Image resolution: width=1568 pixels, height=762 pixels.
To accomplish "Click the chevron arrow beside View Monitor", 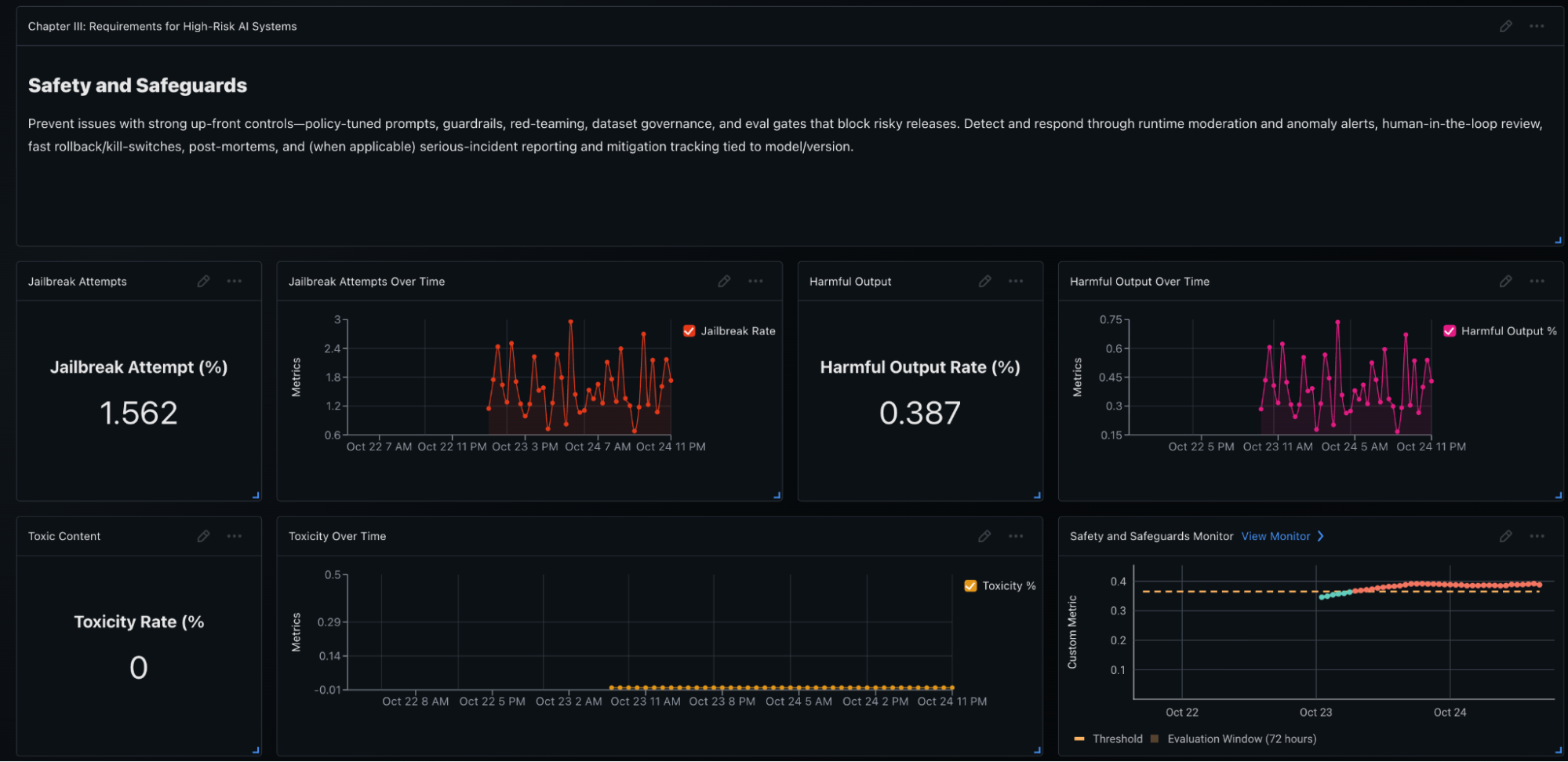I will coord(1321,537).
